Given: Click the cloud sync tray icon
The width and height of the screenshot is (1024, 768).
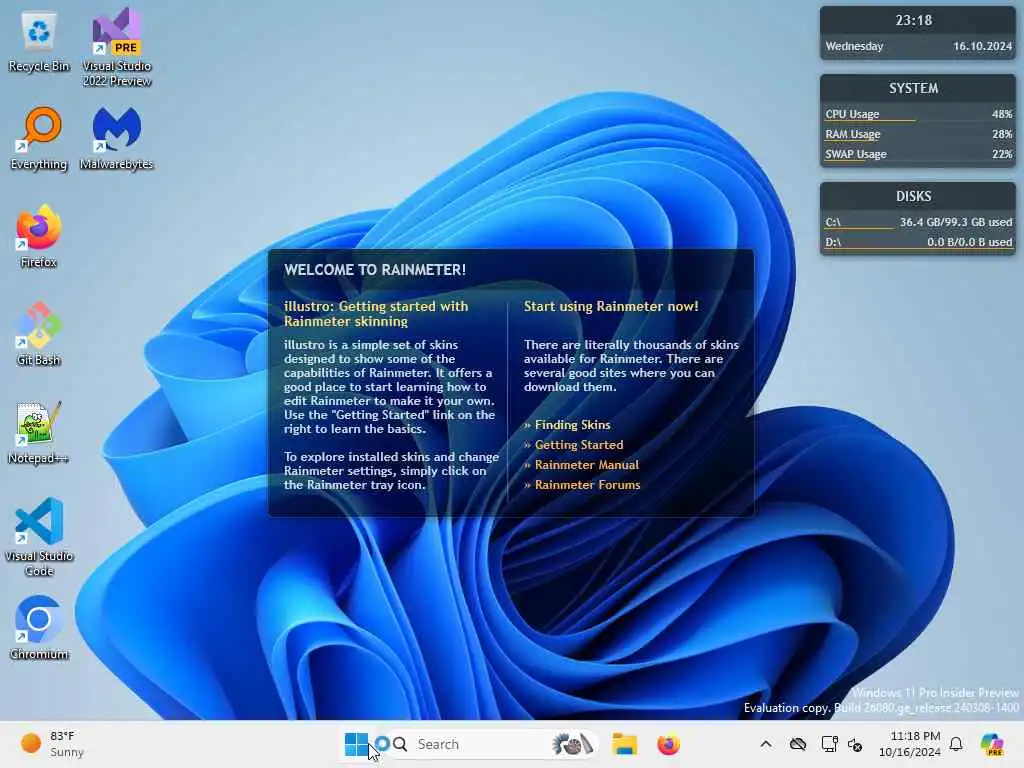Looking at the screenshot, I should point(797,744).
